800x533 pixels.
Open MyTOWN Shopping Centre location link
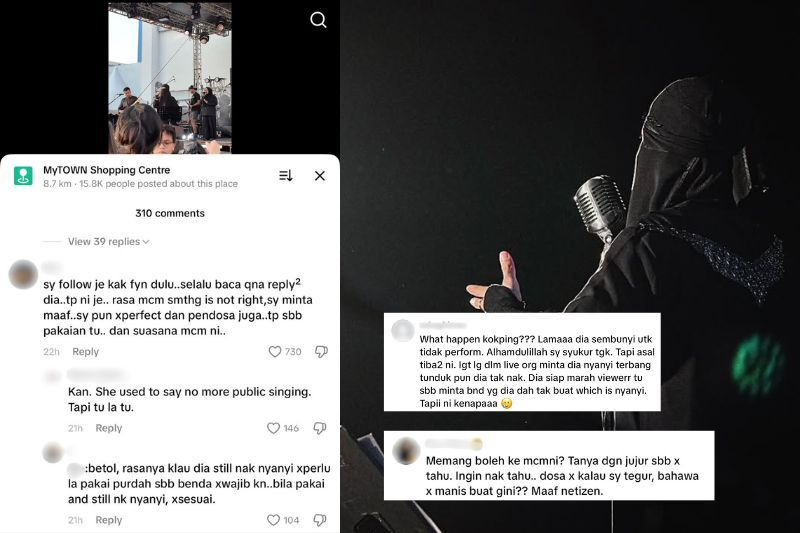[107, 170]
